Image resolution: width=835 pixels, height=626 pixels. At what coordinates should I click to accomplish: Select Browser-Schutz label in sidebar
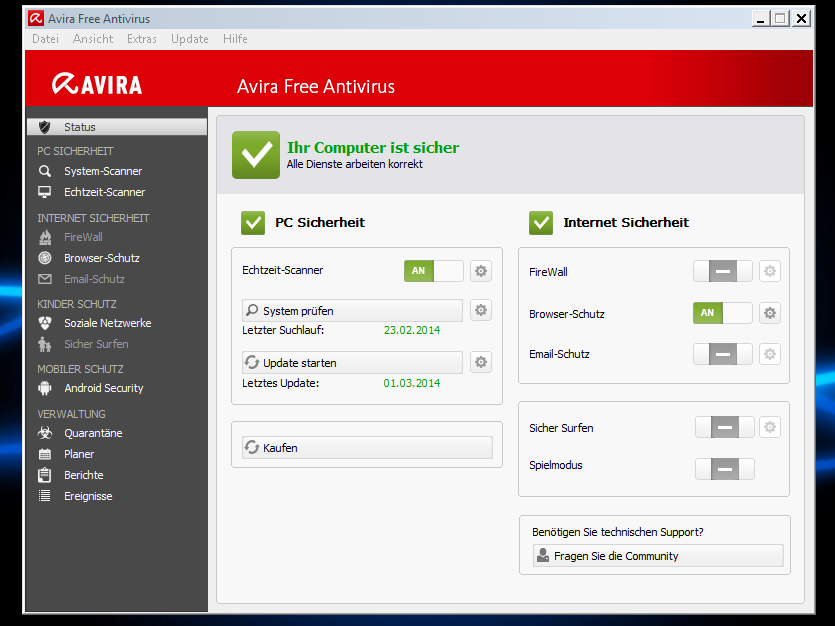point(102,258)
